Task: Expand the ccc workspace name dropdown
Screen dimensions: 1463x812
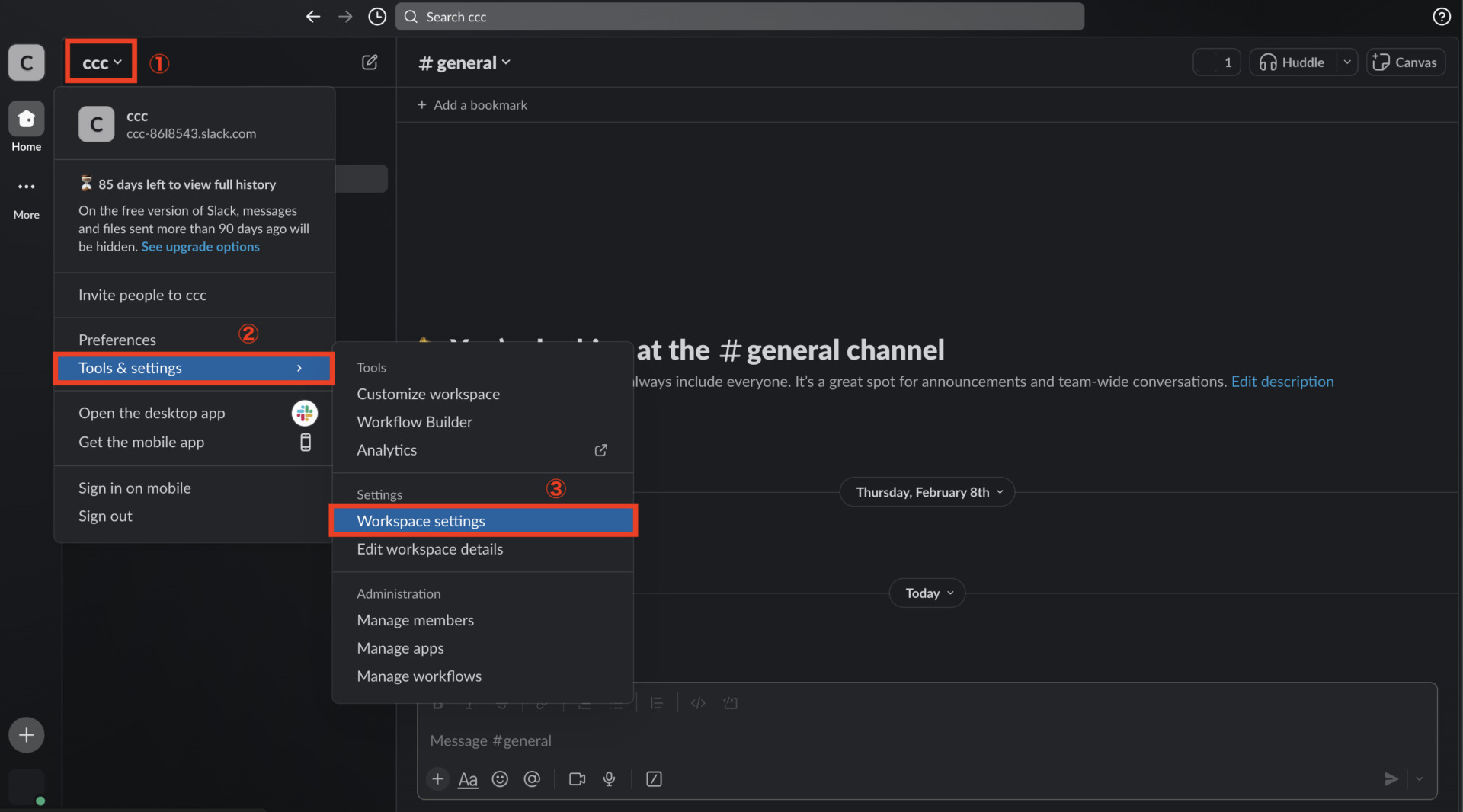Action: tap(100, 61)
